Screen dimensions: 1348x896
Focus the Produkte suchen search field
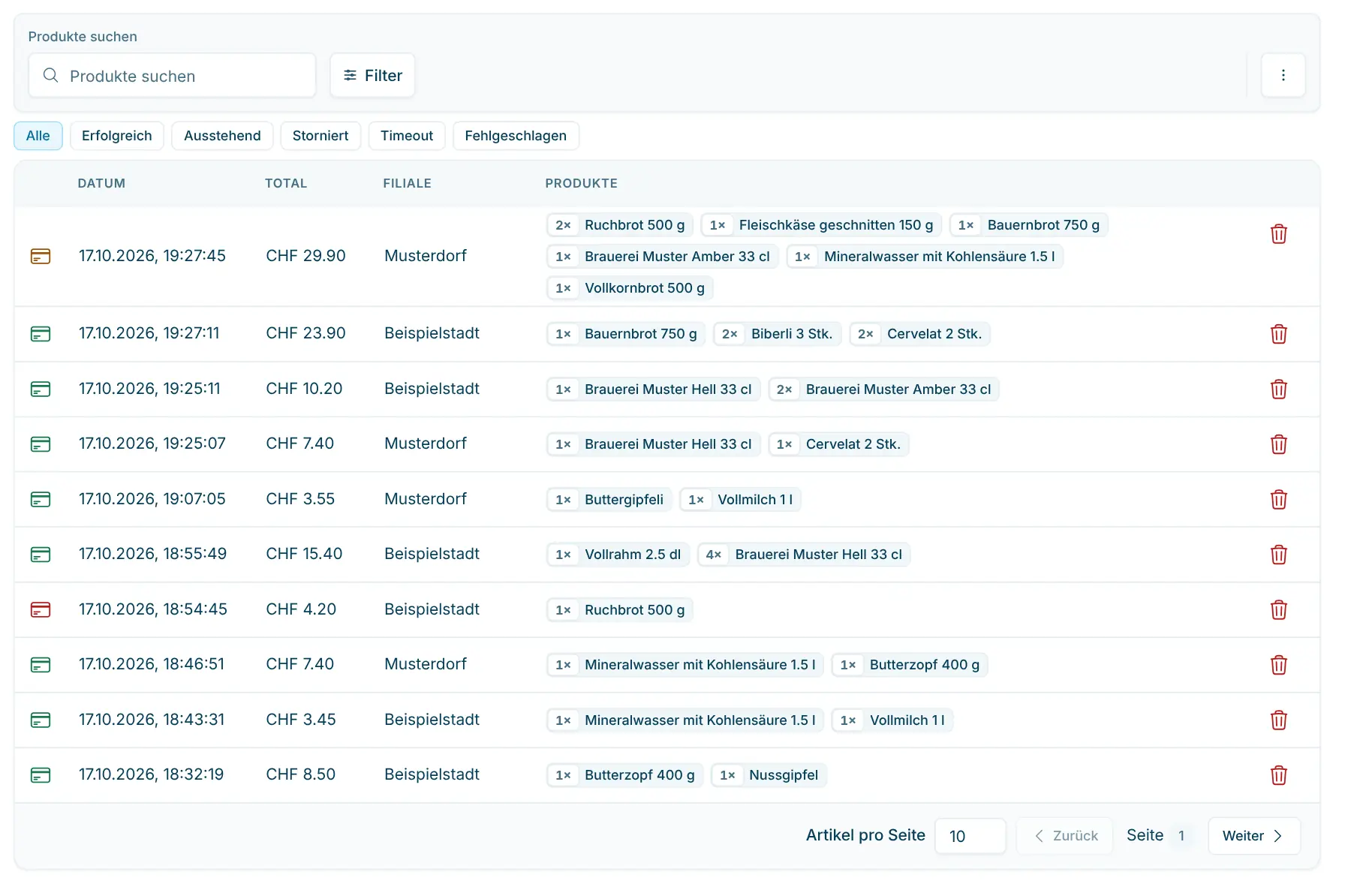172,75
